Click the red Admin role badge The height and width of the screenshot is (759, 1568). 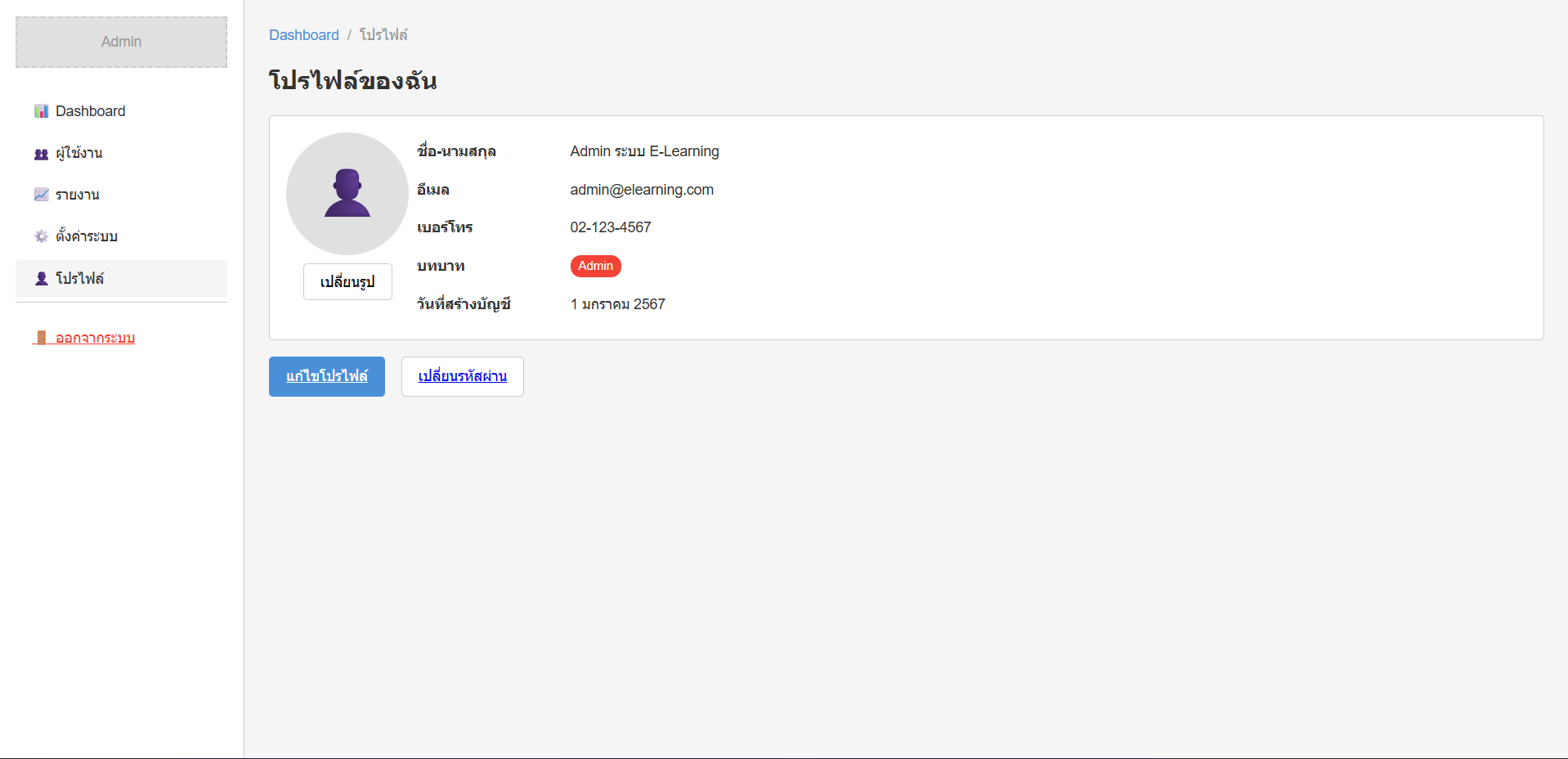tap(595, 266)
